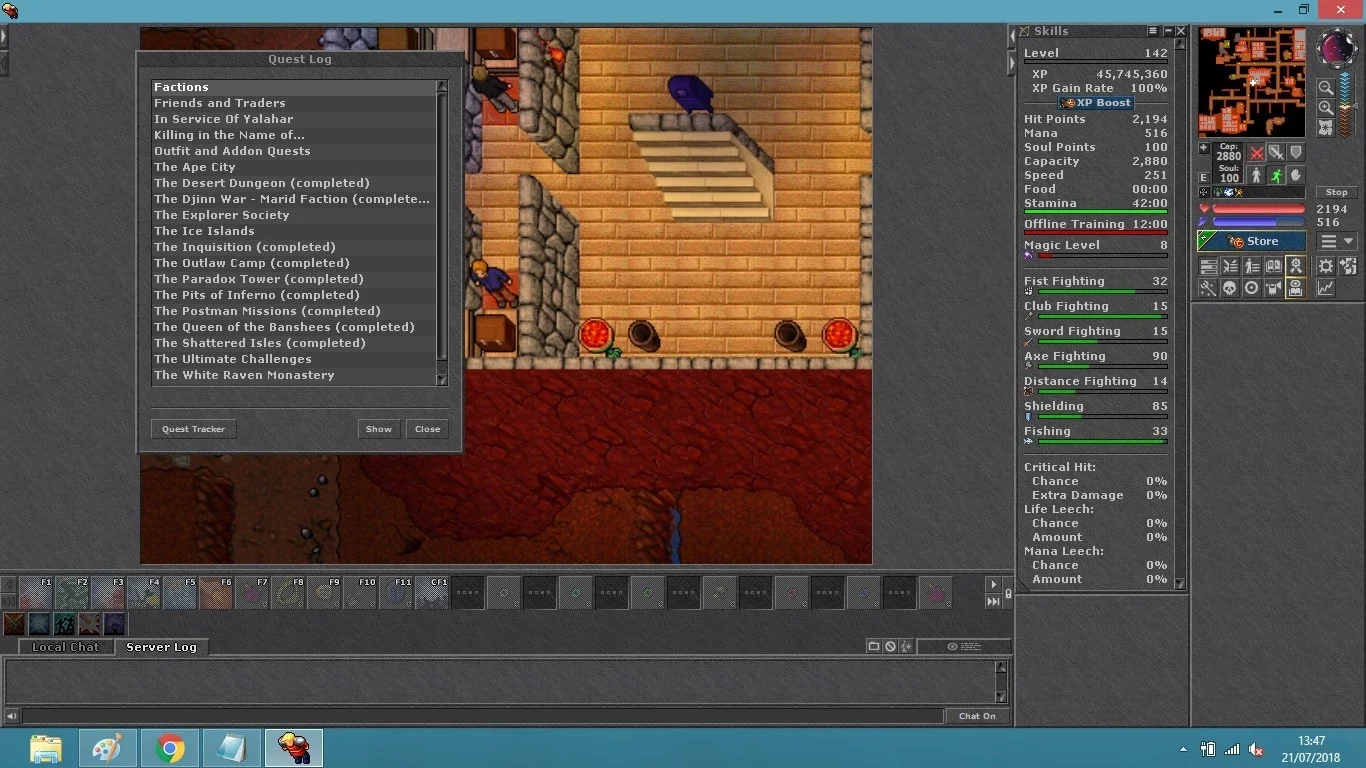The image size is (1366, 768).
Task: Open the hamburger menu dropdown beside Store
Action: [x=1337, y=241]
